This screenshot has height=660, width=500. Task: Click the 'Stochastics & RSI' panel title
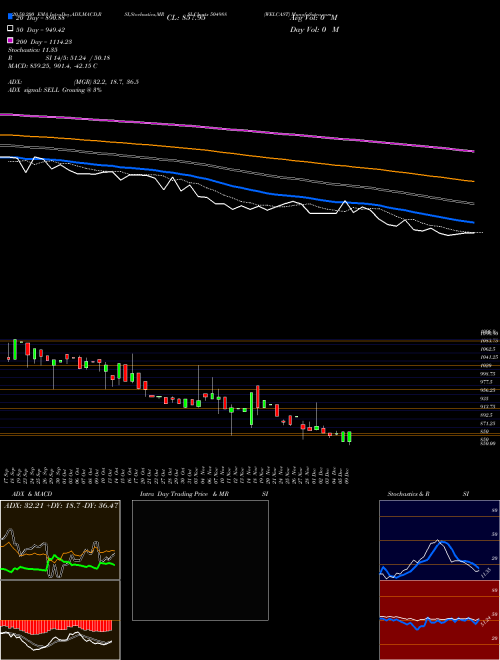point(428,494)
